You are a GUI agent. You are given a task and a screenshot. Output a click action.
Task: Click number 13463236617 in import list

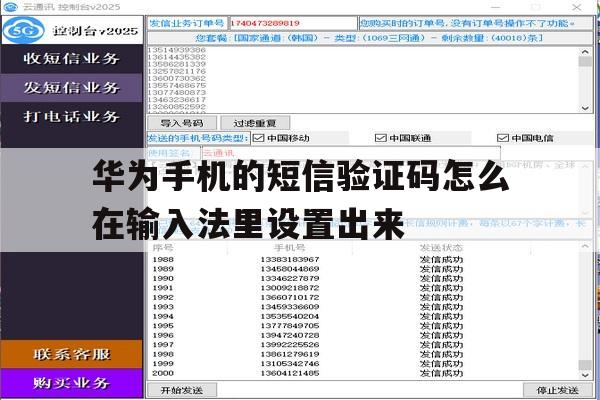[176, 100]
